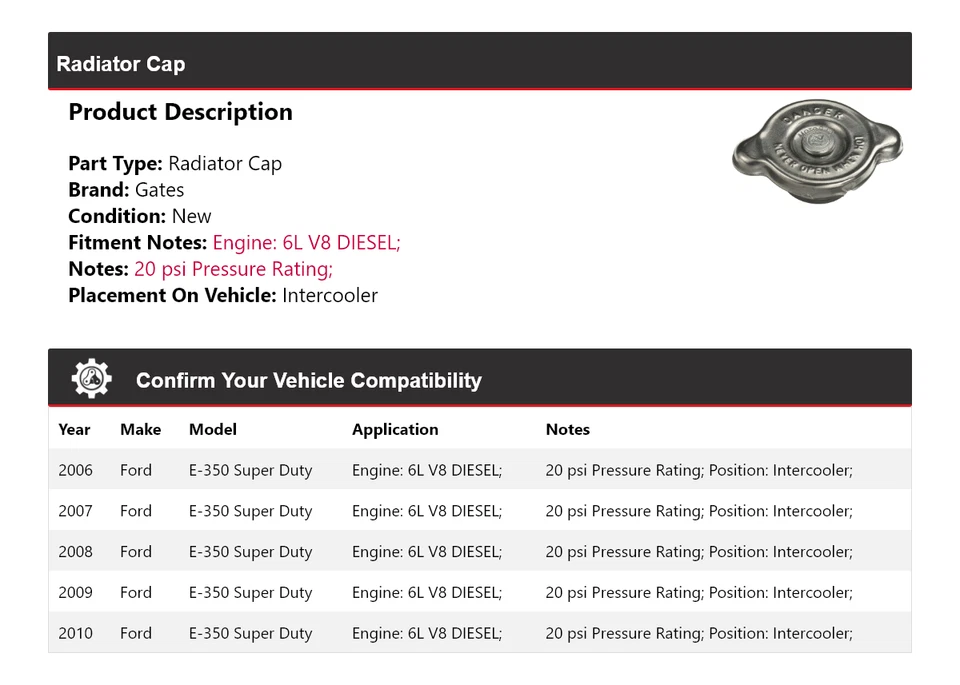Viewport: 960px width, 685px height.
Task: Click the 2006 table row
Action: tap(480, 469)
